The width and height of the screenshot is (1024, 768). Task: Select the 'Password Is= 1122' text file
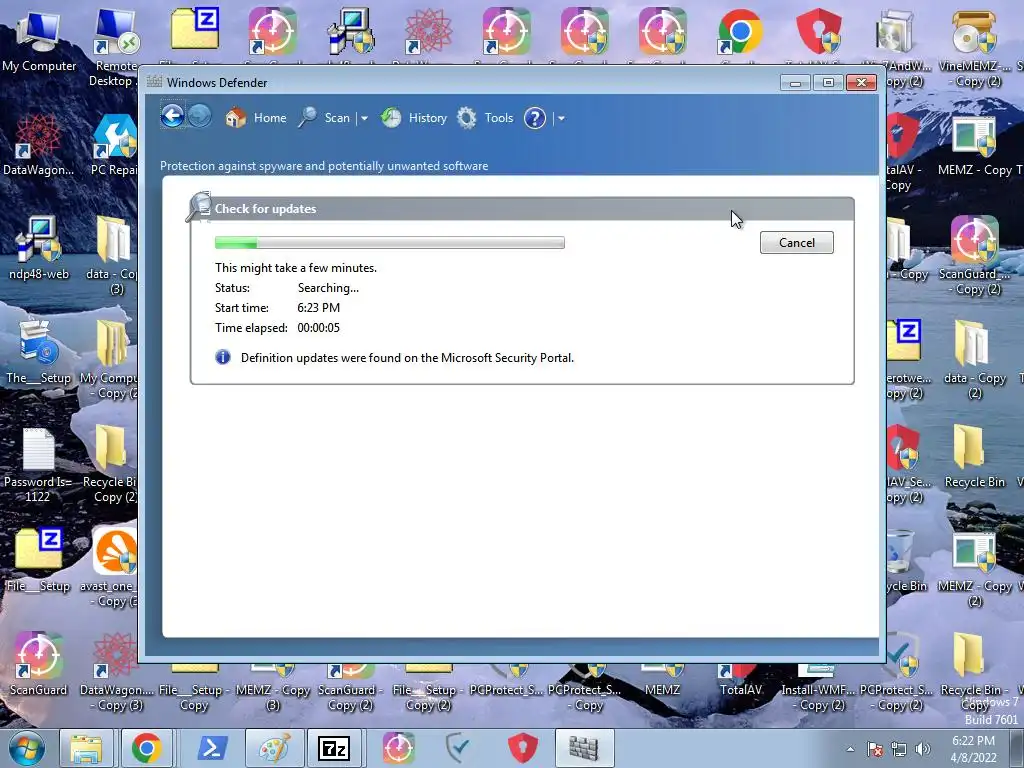(x=38, y=465)
